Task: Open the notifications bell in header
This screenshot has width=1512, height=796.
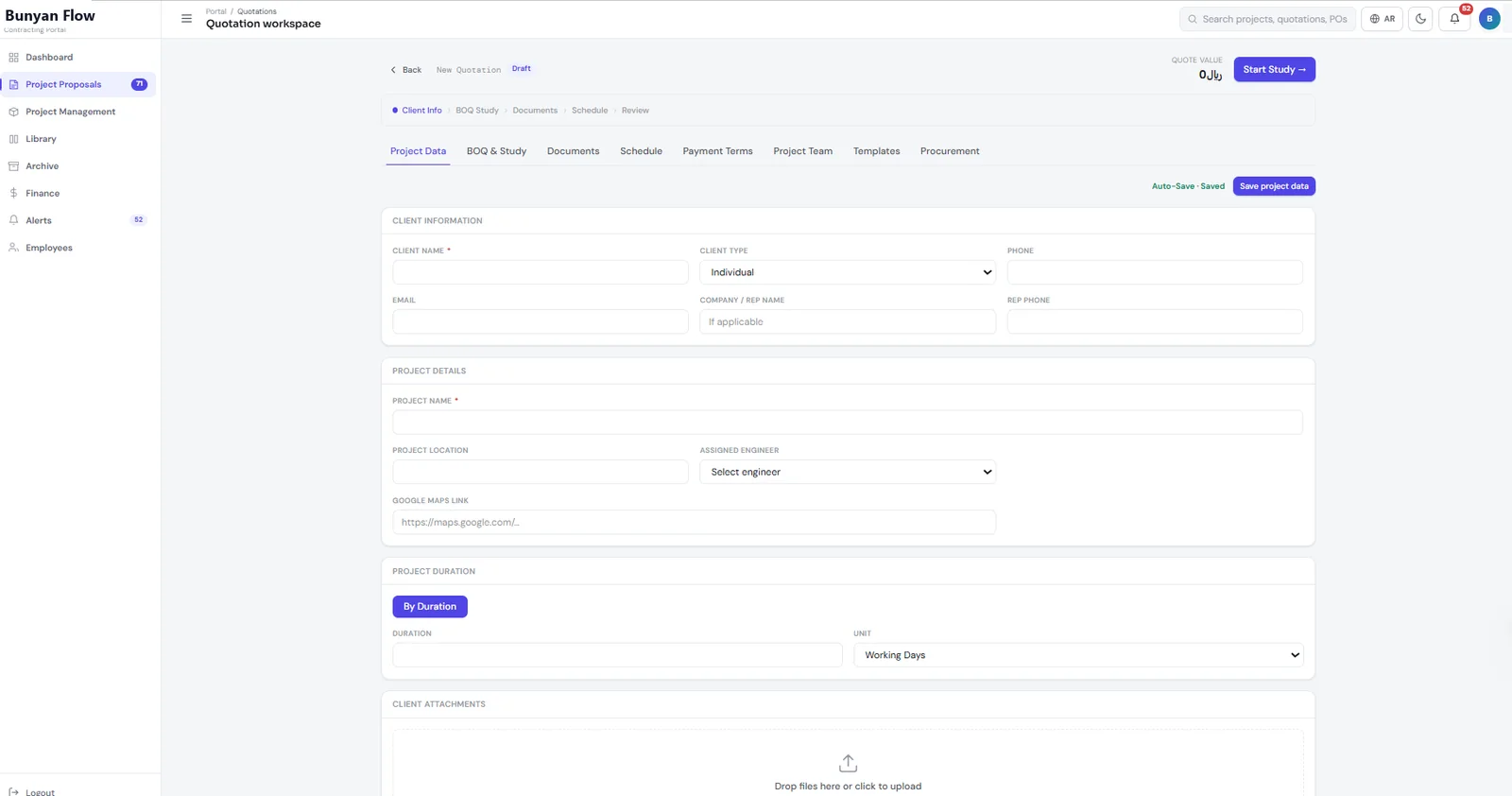Action: click(x=1454, y=19)
